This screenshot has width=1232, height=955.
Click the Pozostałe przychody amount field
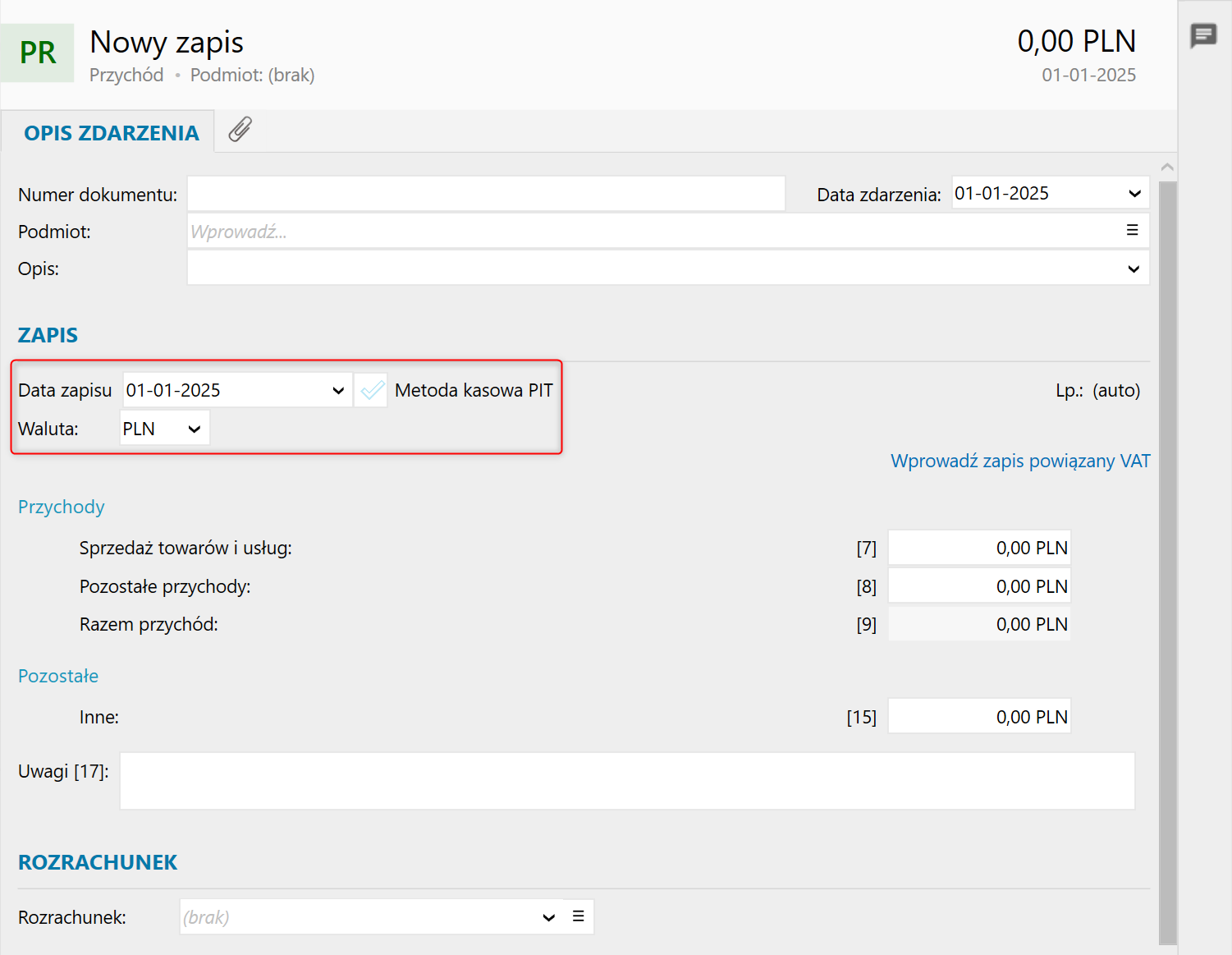(979, 586)
